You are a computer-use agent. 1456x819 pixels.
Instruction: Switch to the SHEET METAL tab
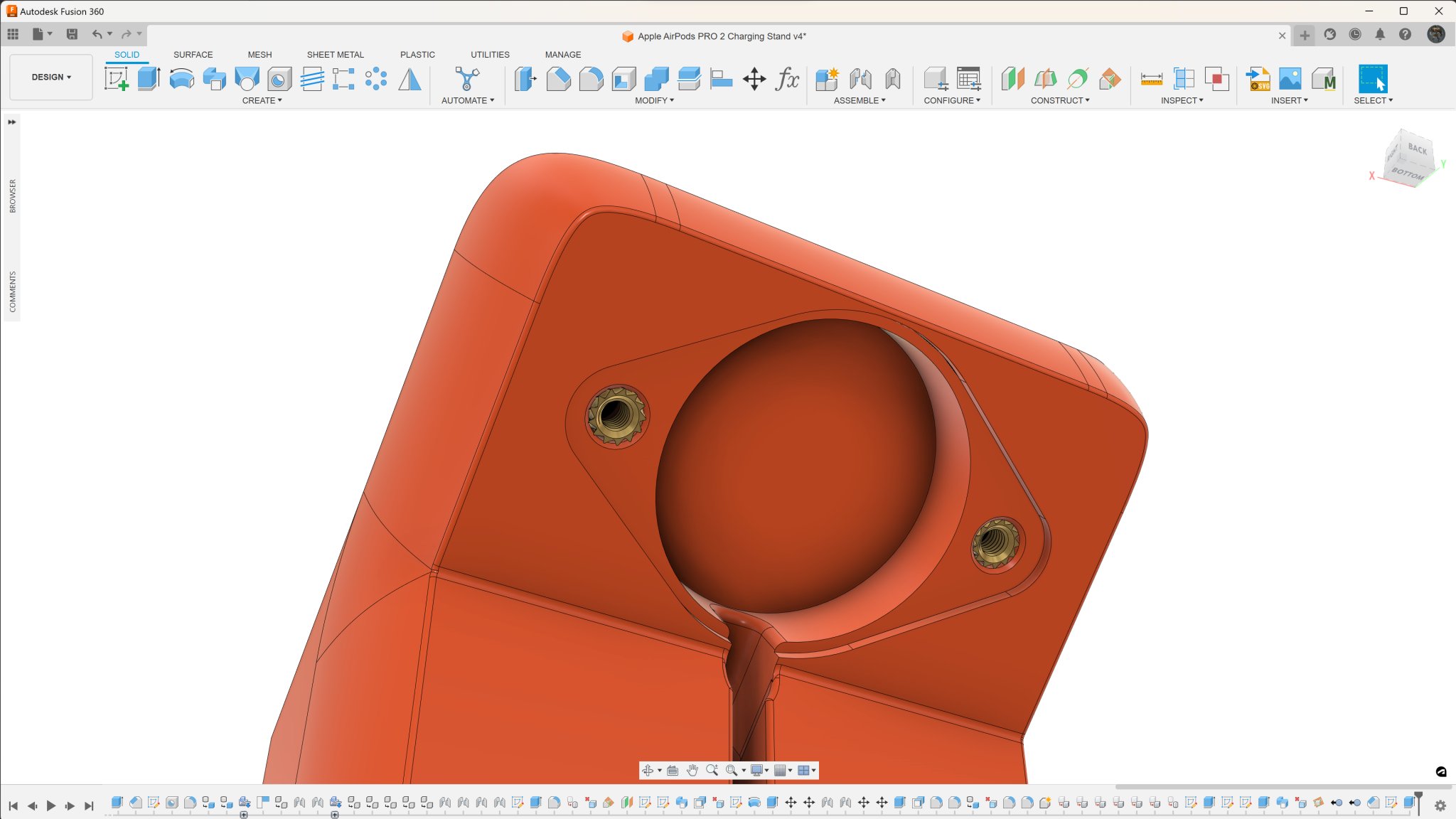335,55
